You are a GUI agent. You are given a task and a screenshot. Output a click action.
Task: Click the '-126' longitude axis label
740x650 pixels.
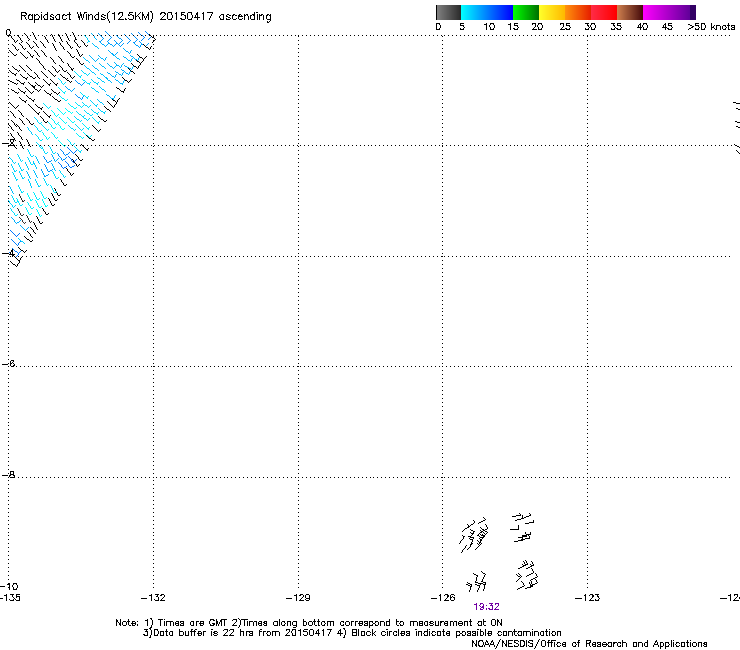(443, 598)
